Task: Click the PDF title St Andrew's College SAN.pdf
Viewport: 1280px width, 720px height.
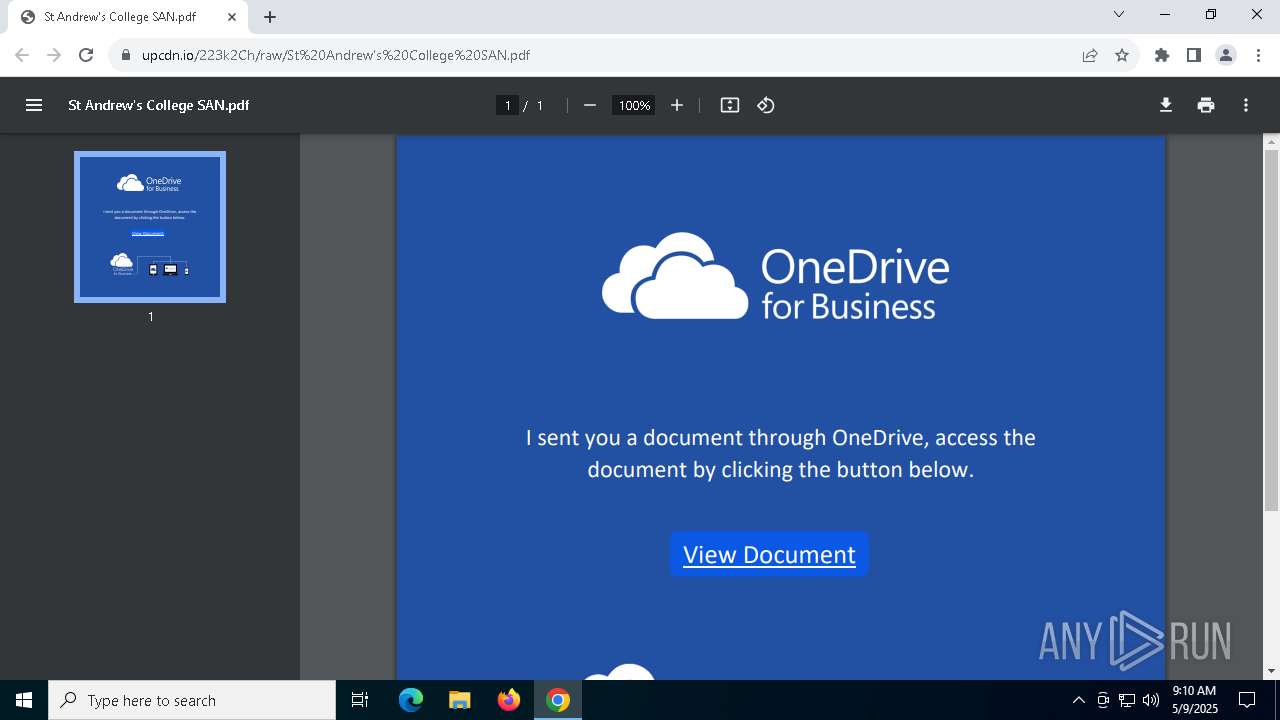Action: pyautogui.click(x=158, y=105)
